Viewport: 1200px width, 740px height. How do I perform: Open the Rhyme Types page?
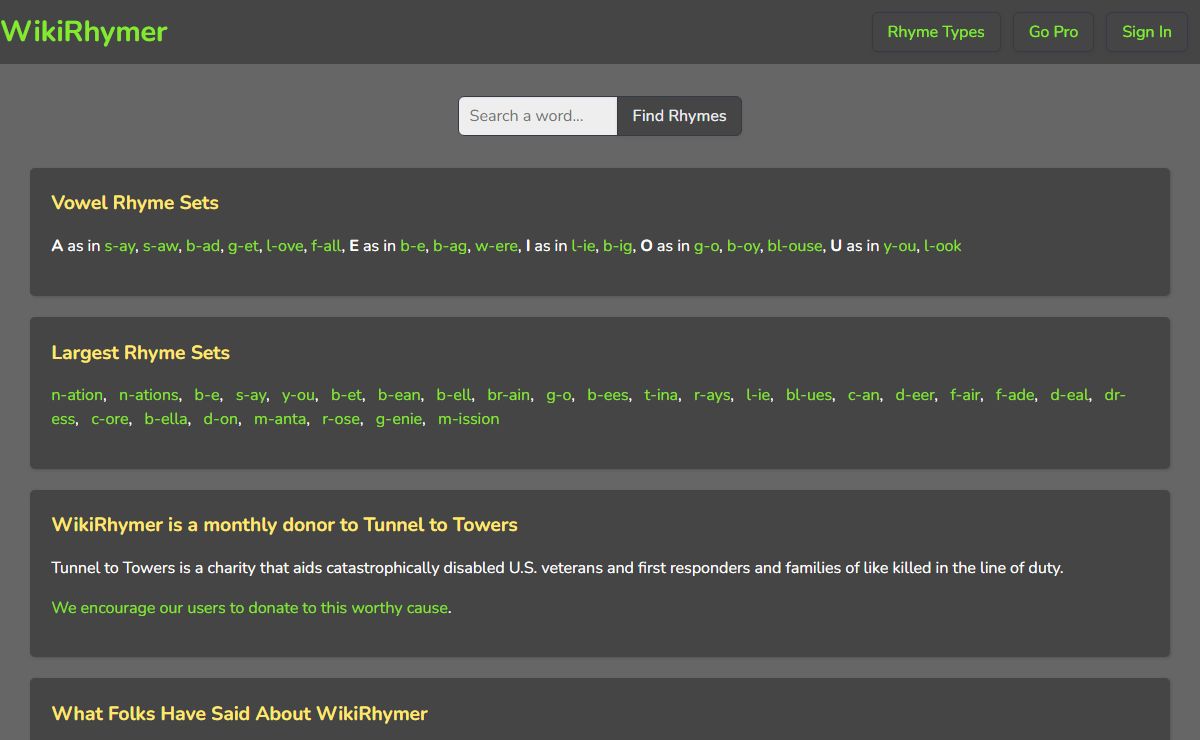click(936, 32)
